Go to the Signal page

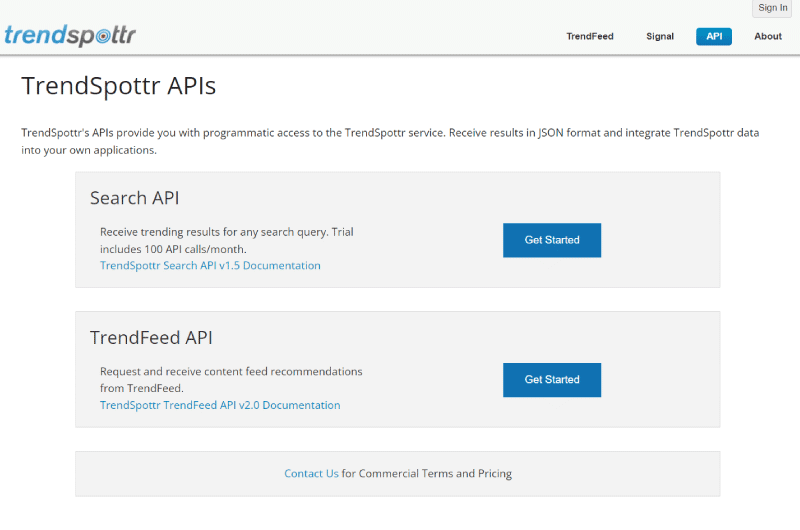(x=660, y=36)
